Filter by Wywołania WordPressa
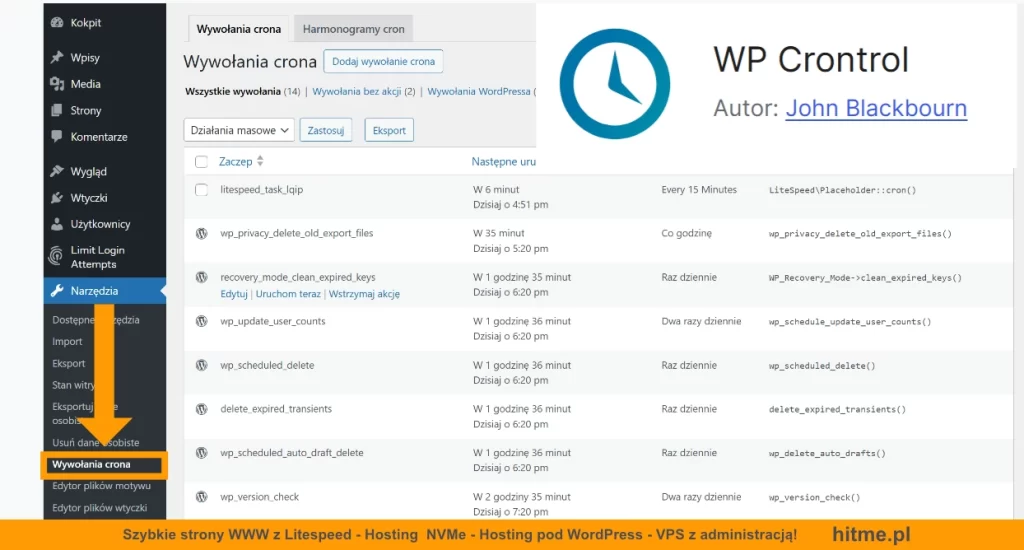 pyautogui.click(x=479, y=91)
